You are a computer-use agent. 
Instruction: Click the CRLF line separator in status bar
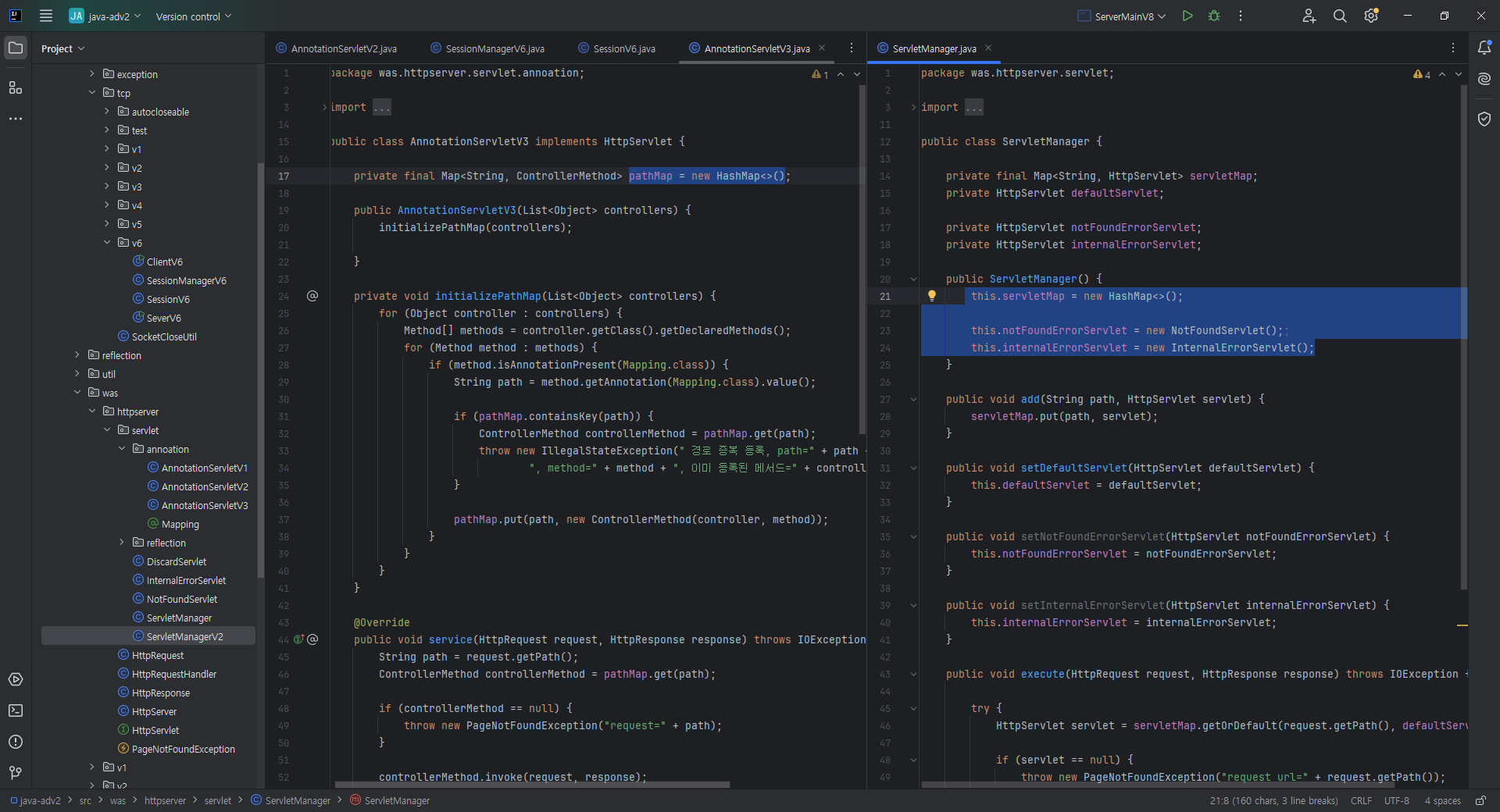(x=1361, y=800)
